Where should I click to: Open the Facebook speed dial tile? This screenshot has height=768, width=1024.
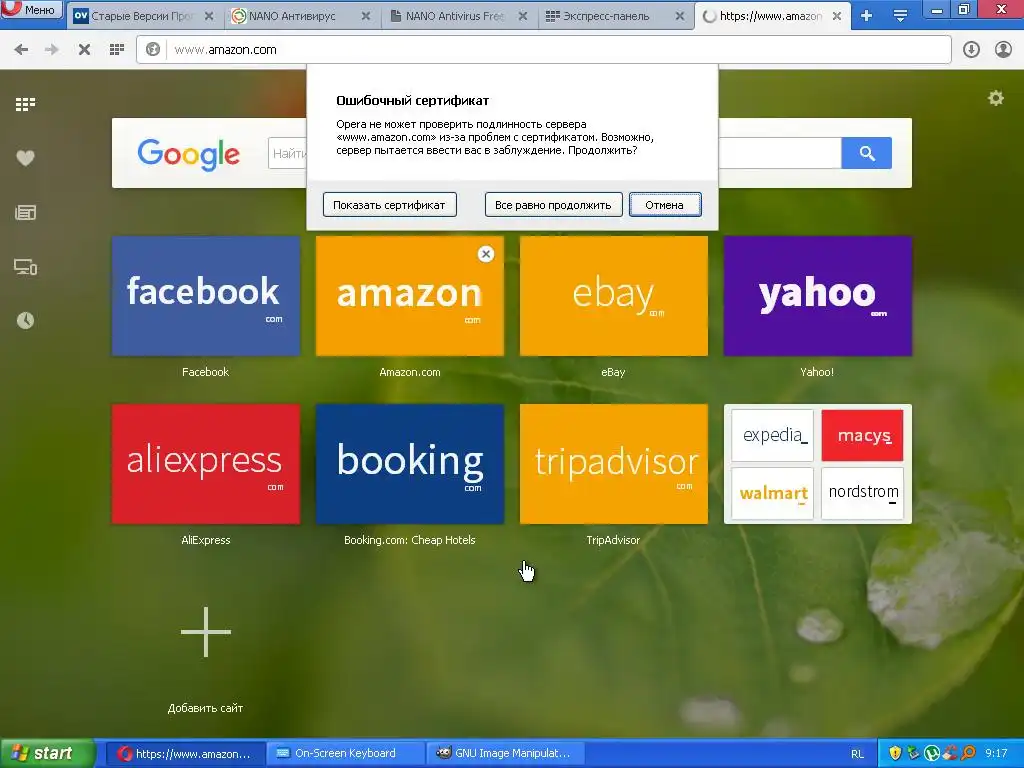[206, 296]
